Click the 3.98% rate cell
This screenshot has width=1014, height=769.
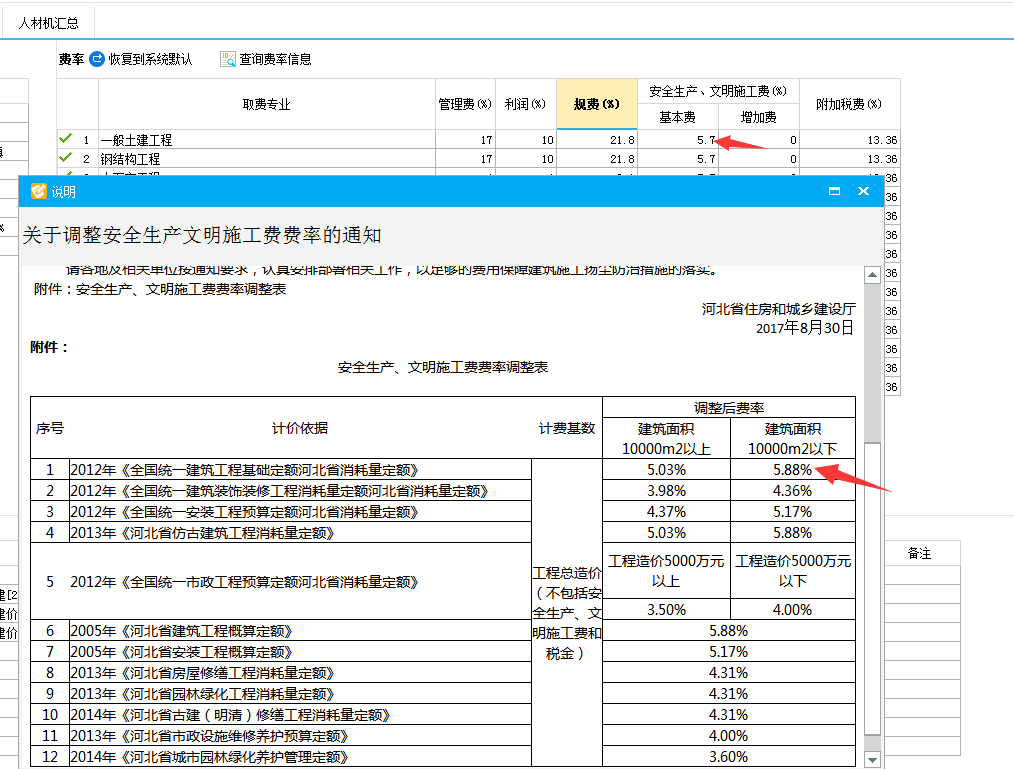[x=666, y=491]
